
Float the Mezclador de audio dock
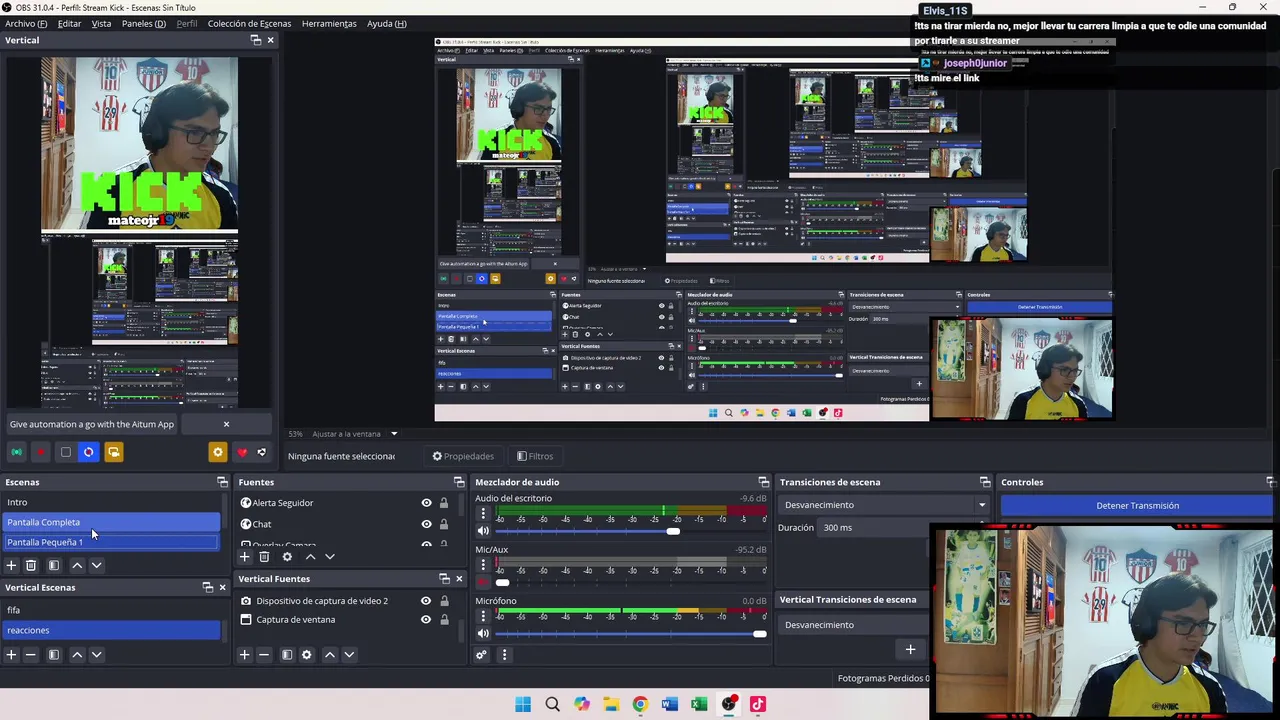(763, 482)
